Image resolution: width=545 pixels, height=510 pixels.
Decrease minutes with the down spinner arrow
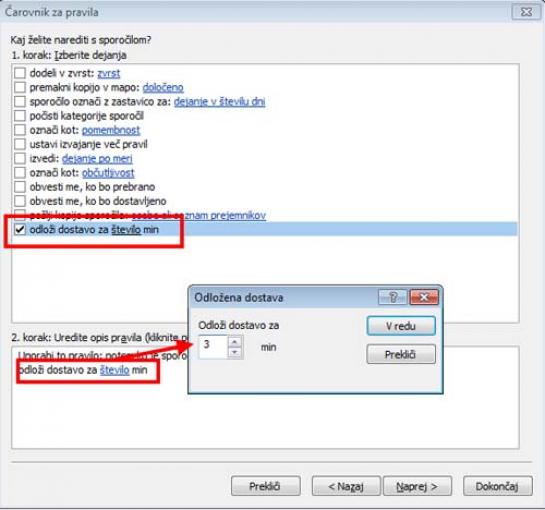[x=235, y=353]
